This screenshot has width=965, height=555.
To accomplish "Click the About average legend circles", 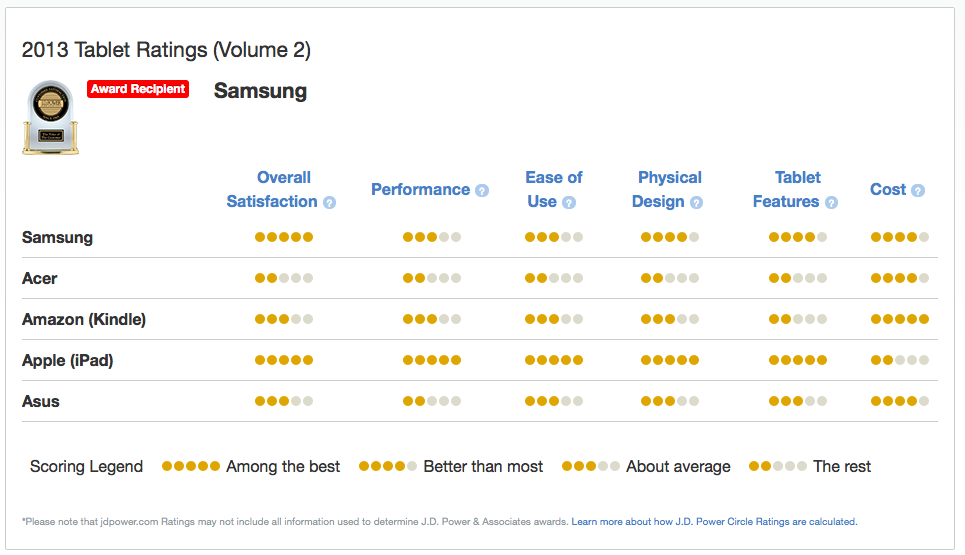I will (592, 466).
